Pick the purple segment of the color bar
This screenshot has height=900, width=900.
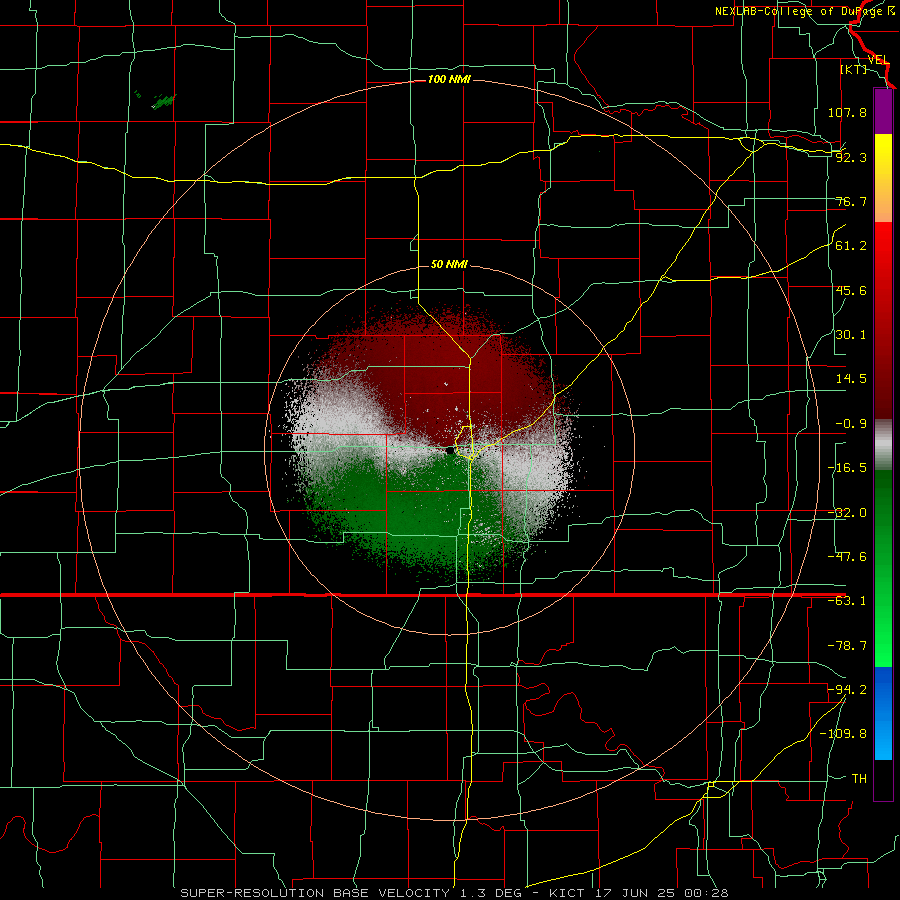pyautogui.click(x=883, y=111)
